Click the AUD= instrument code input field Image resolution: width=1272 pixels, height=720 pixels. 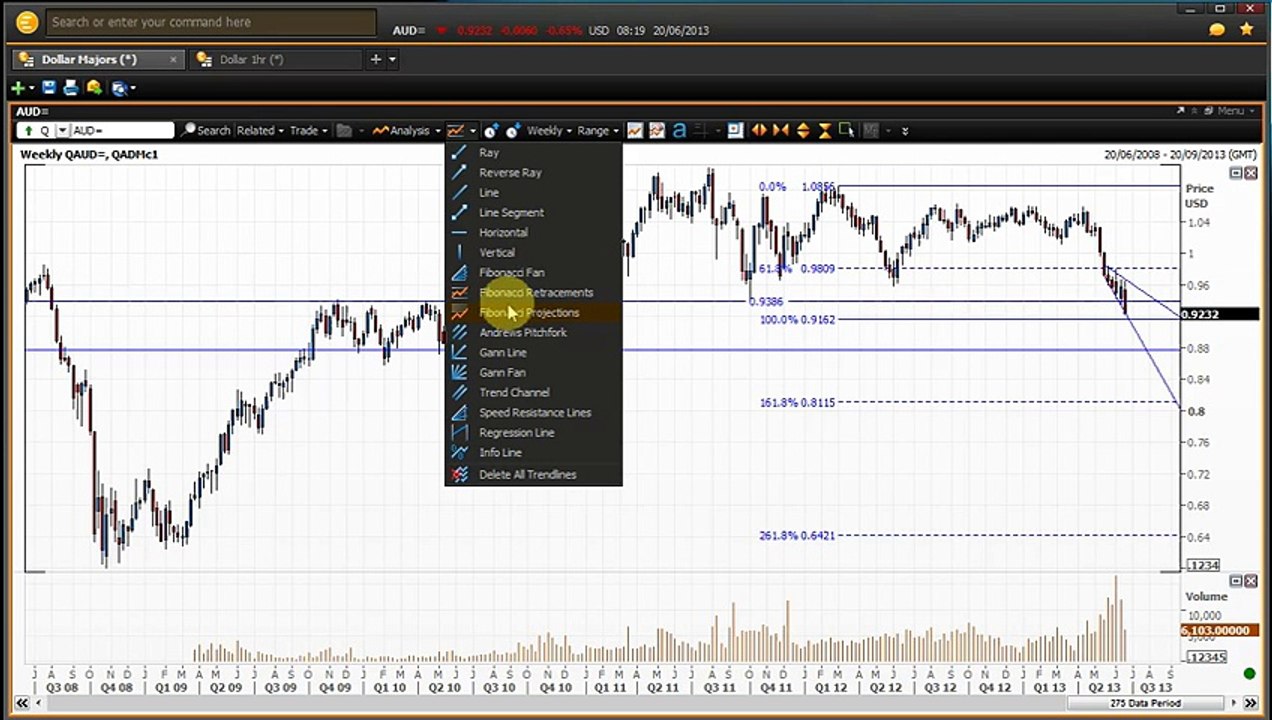tap(122, 131)
